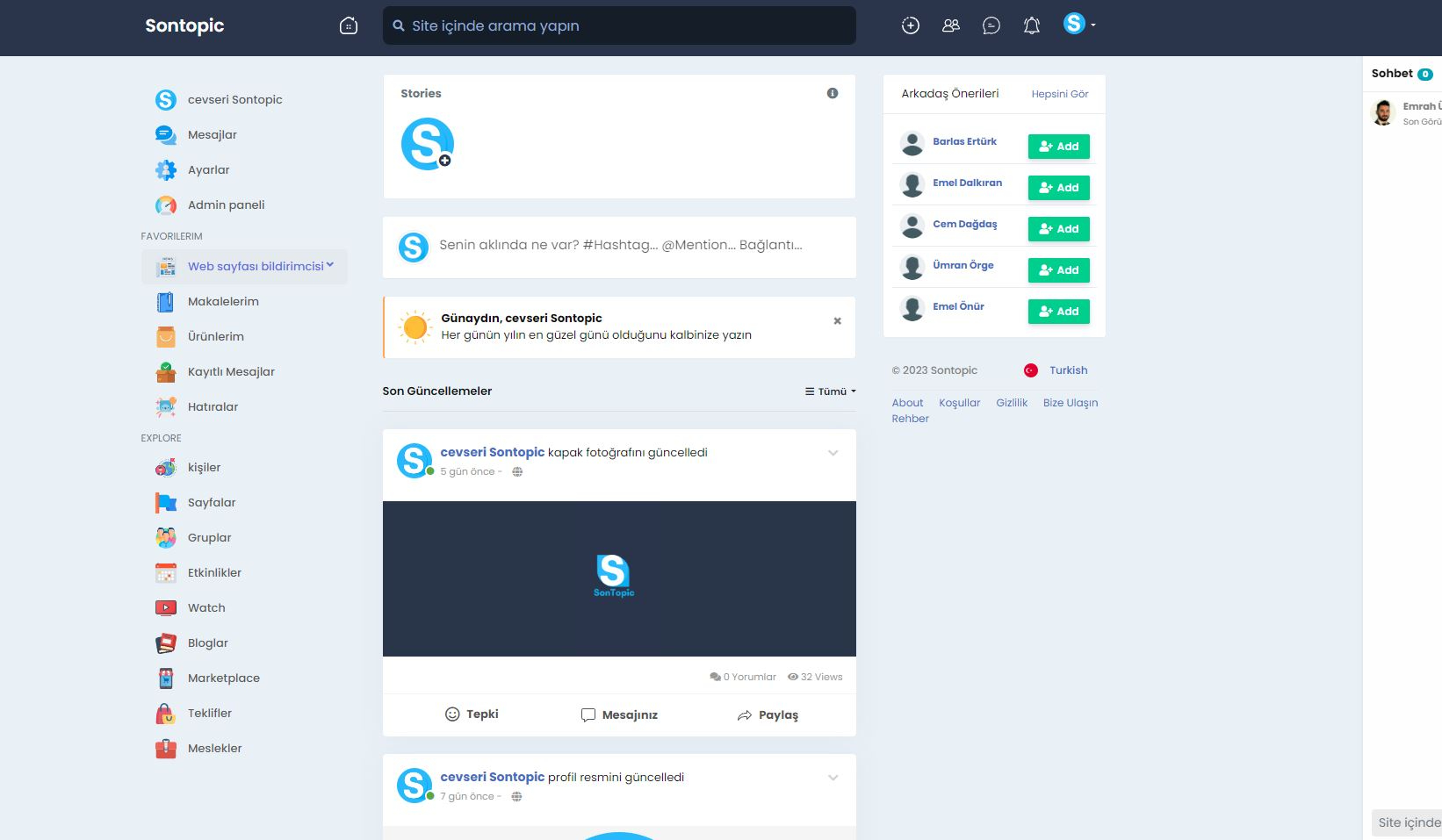Add Emel Dalkıran as friend
This screenshot has height=840, width=1442.
pyautogui.click(x=1059, y=188)
